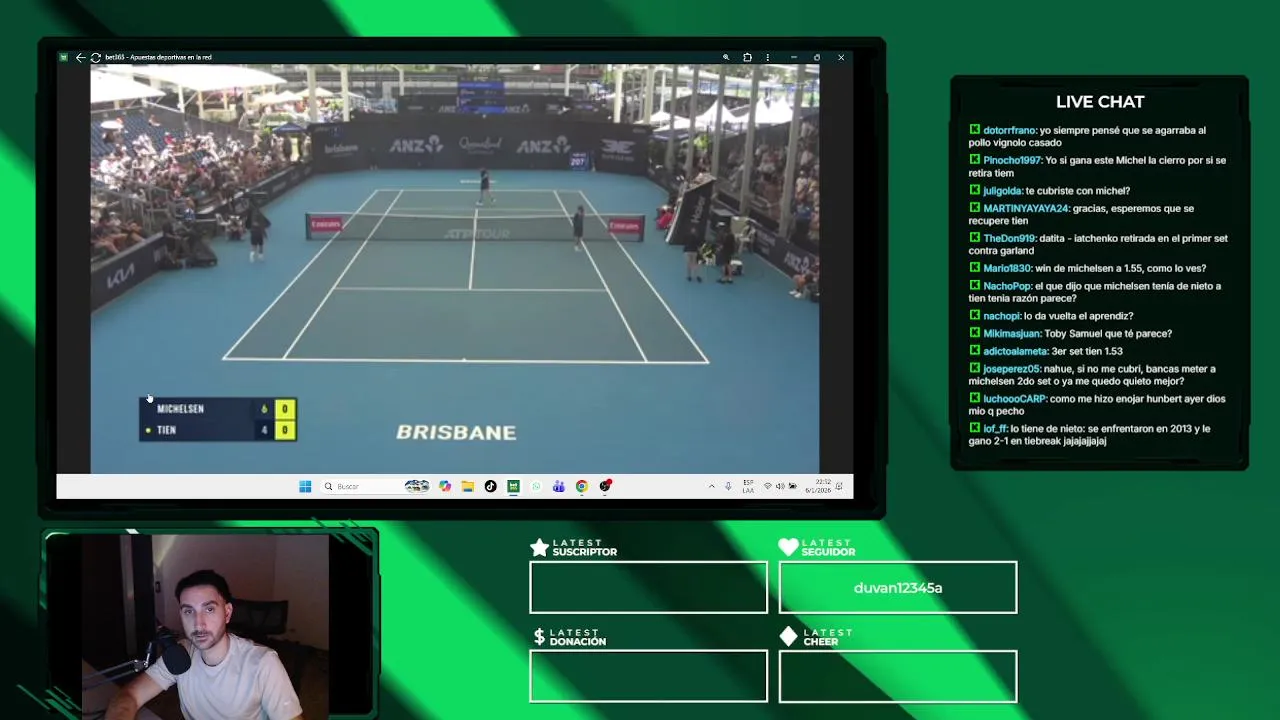Click the Mikimasjuan username in chat
Viewport: 1280px width, 720px height.
(1012, 334)
